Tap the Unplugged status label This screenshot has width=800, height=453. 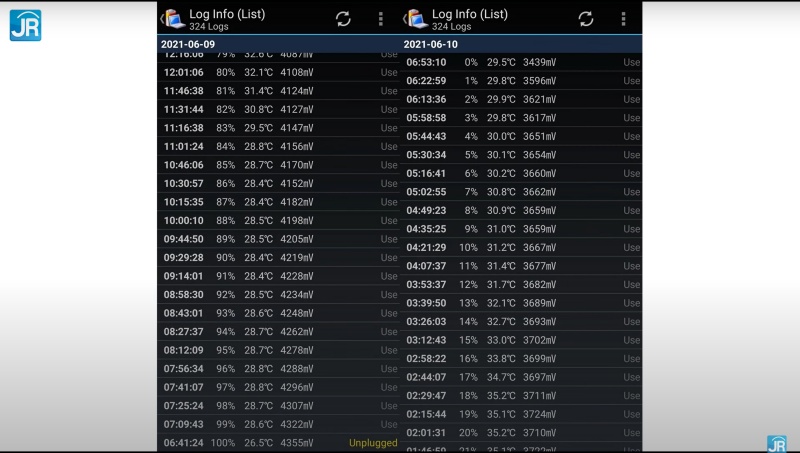372,443
